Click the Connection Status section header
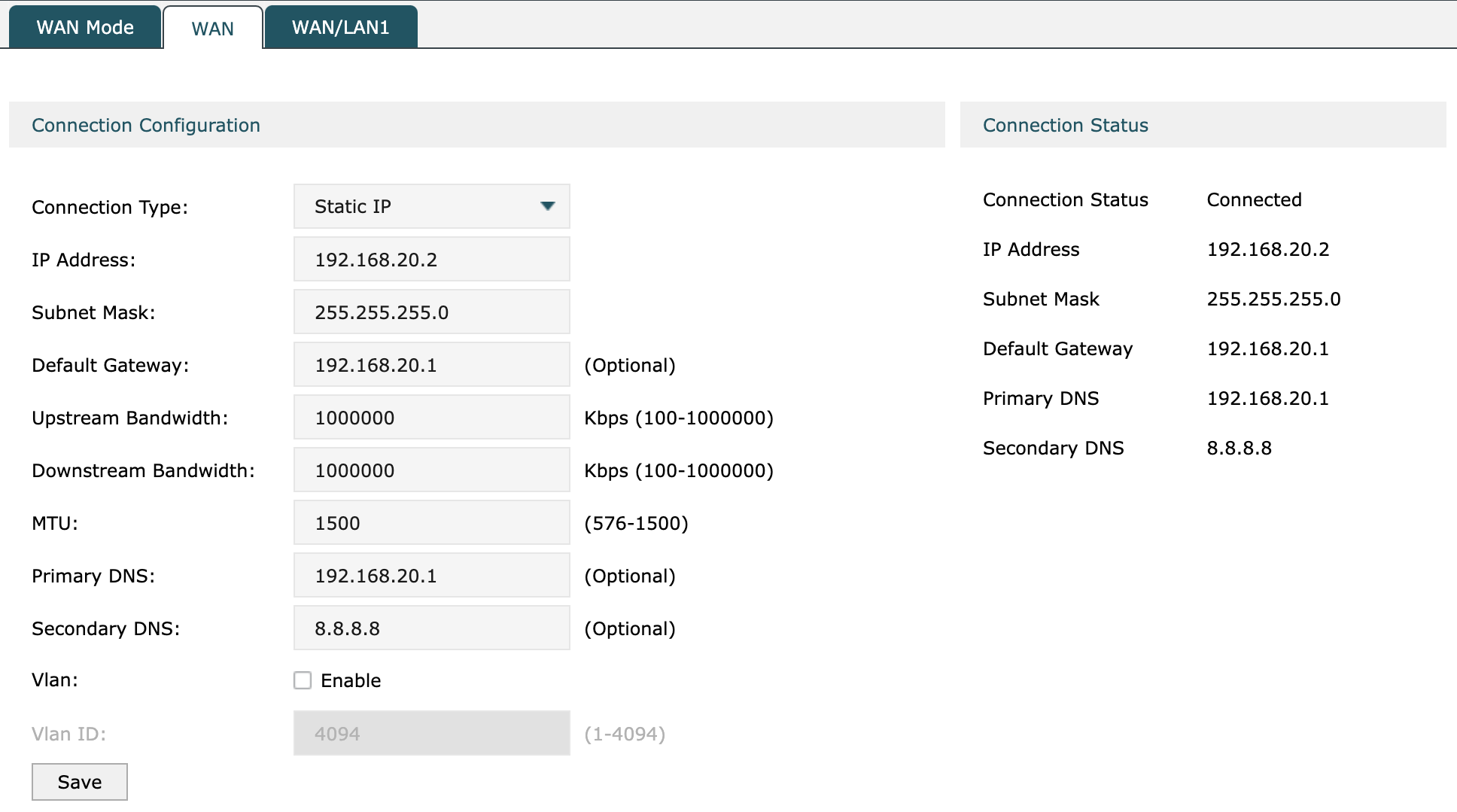The width and height of the screenshot is (1457, 812). point(1065,125)
